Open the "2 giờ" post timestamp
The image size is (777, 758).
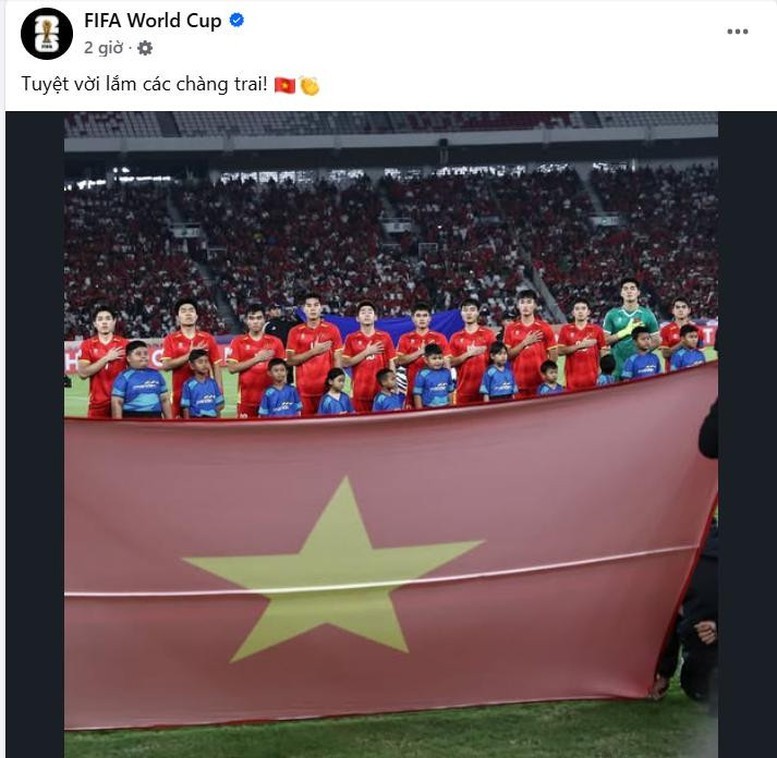coord(104,48)
